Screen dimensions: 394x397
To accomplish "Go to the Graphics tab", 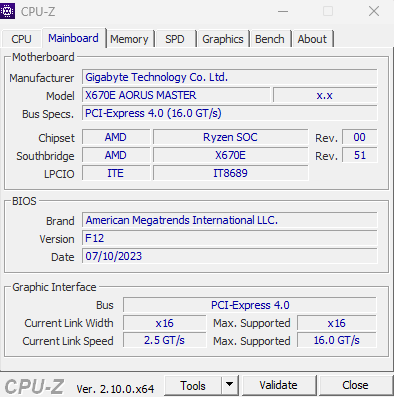I will point(223,39).
